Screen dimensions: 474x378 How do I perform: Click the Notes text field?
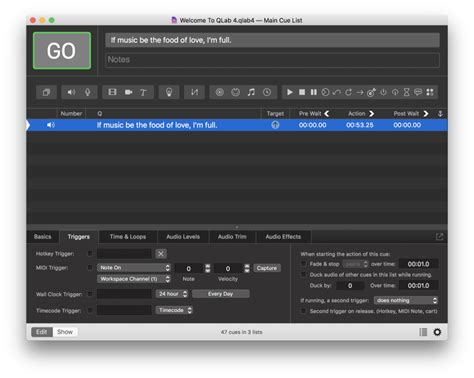pyautogui.click(x=272, y=60)
